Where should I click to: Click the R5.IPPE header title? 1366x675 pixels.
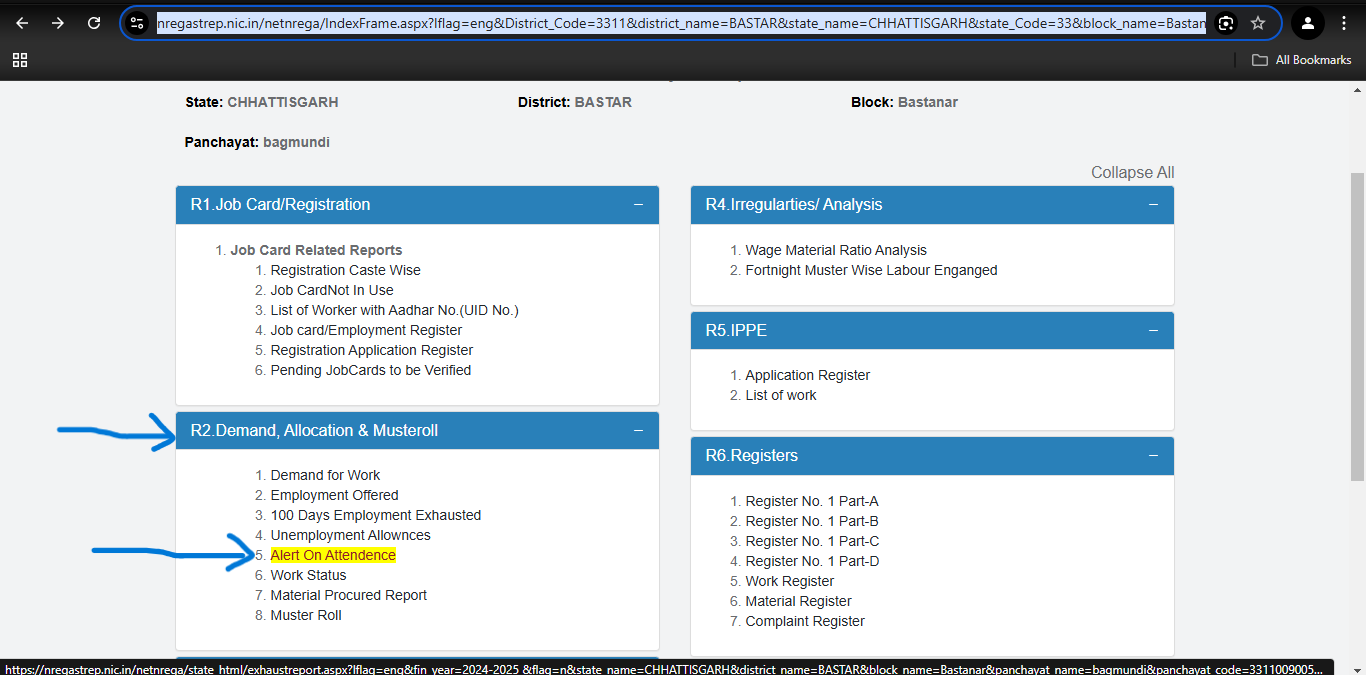click(x=737, y=330)
